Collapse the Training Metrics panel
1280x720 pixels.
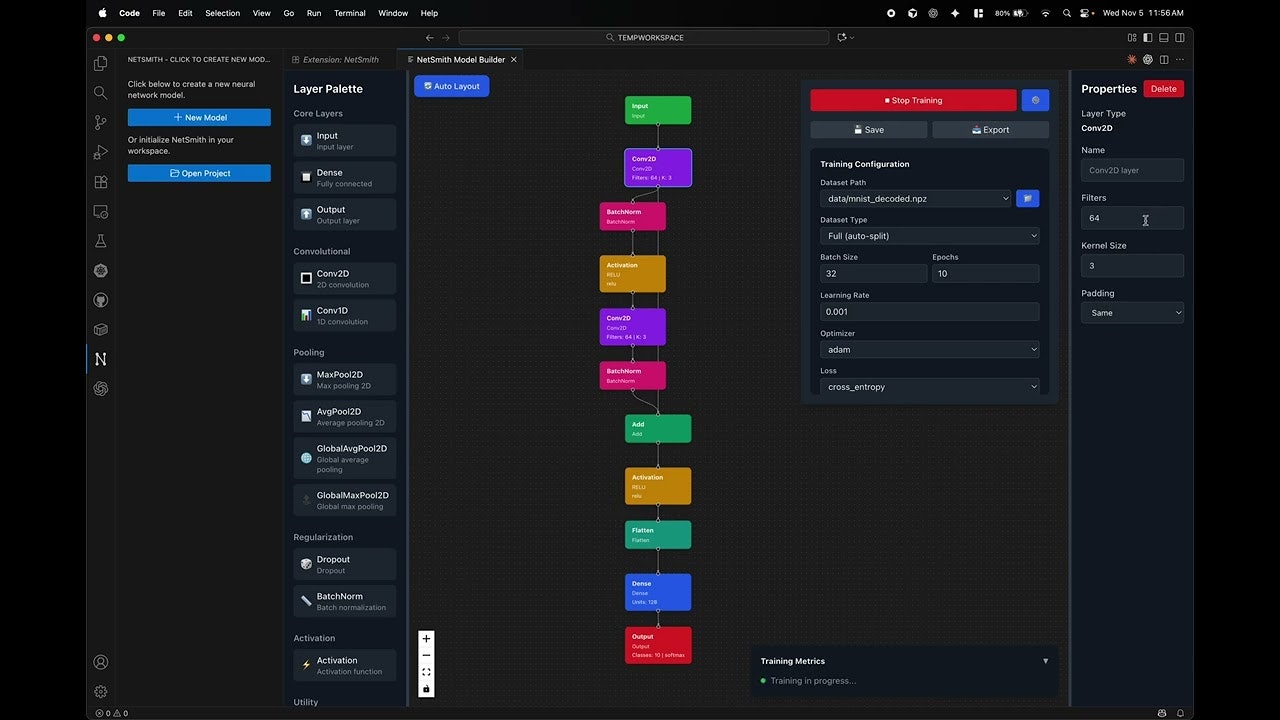tap(1046, 661)
